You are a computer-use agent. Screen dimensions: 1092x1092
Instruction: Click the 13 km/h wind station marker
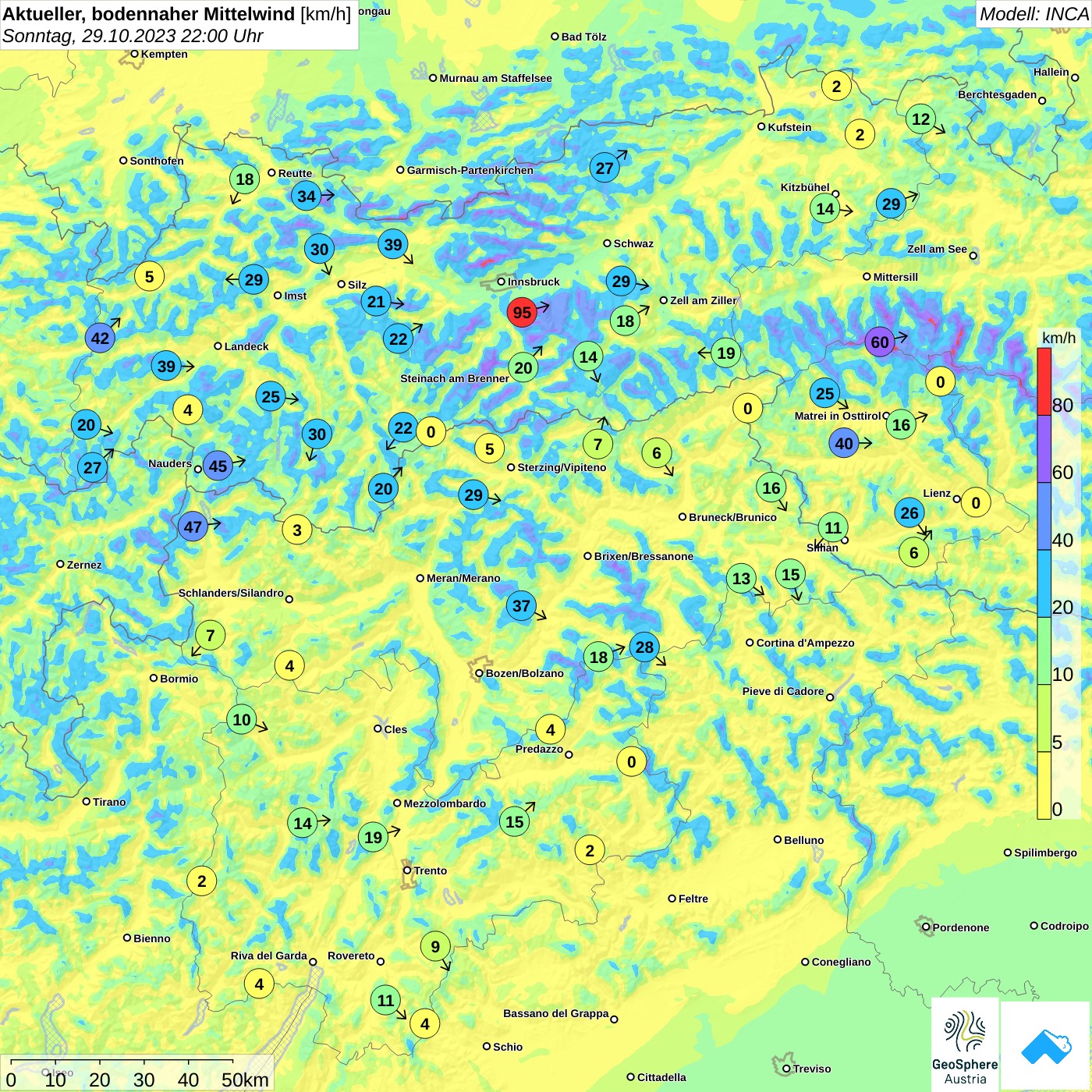[741, 578]
